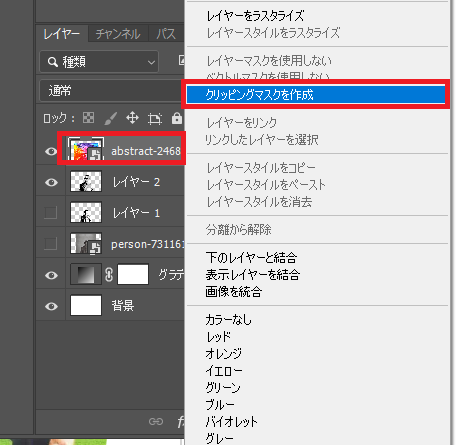Click the artboard nesting lock icon
This screenshot has height=445, width=456.
pyautogui.click(x=155, y=118)
